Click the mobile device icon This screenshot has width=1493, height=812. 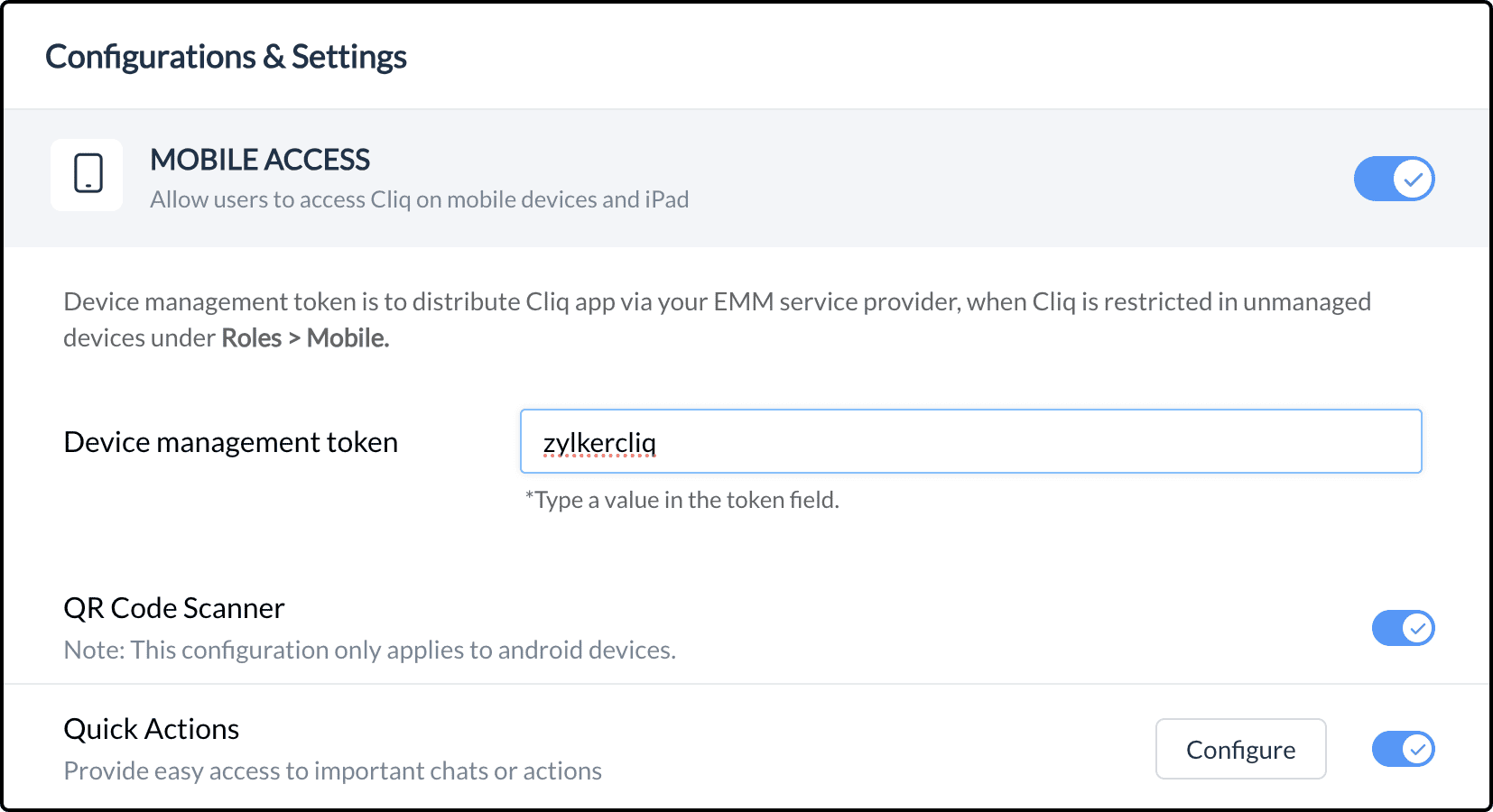point(88,174)
